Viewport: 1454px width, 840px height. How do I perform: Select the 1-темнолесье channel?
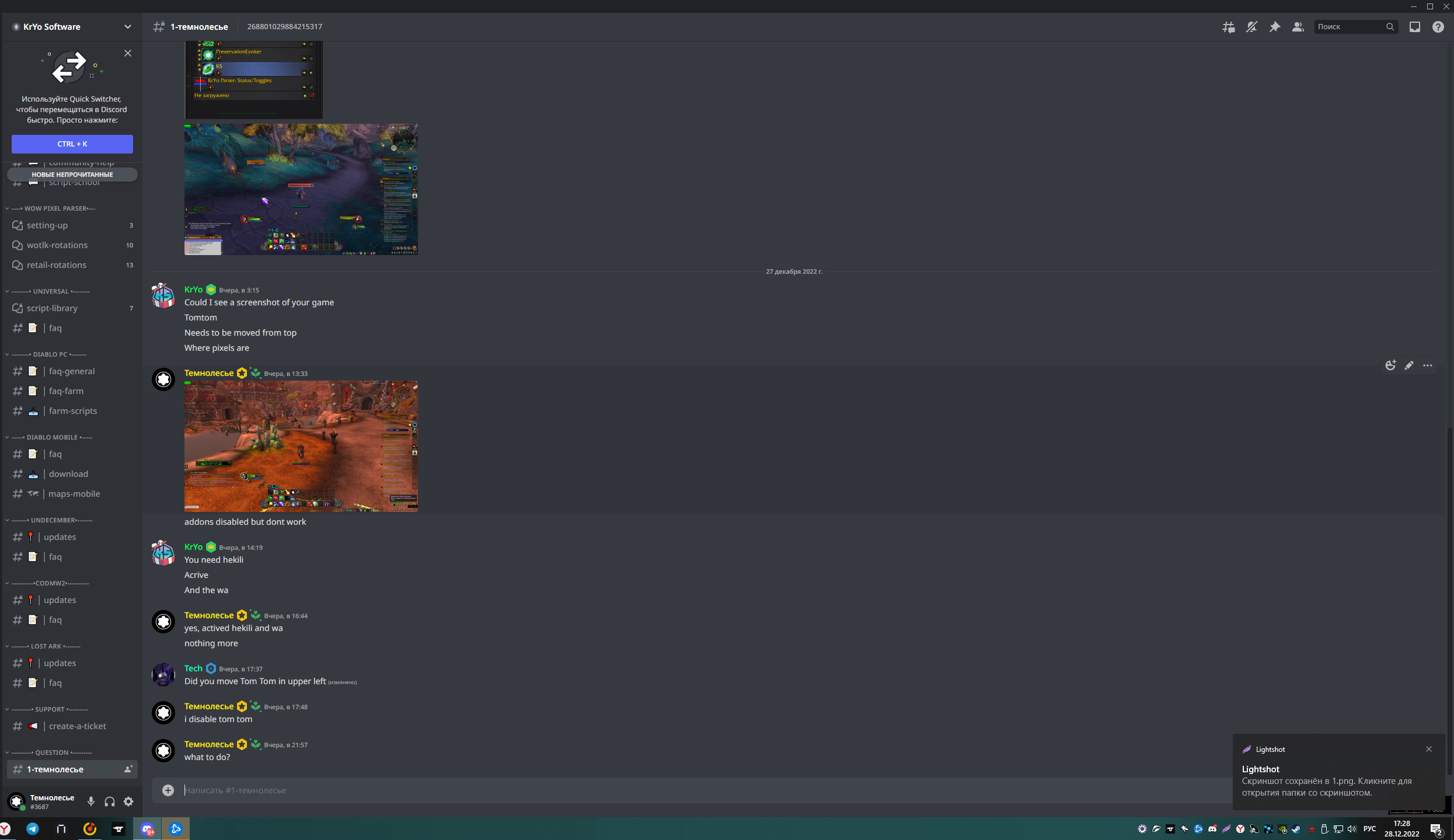click(72, 769)
